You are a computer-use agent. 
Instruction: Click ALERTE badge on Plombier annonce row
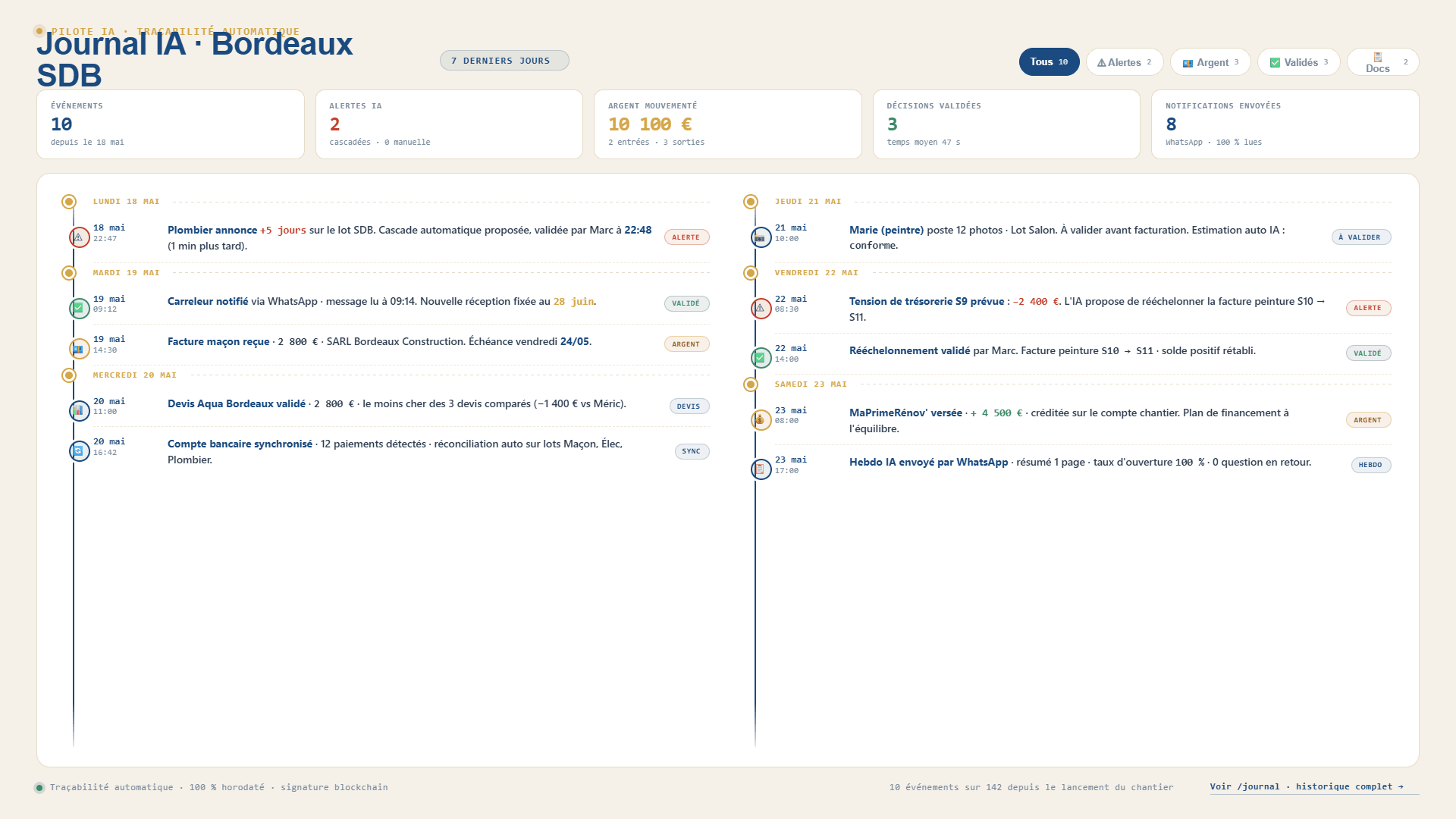(686, 237)
